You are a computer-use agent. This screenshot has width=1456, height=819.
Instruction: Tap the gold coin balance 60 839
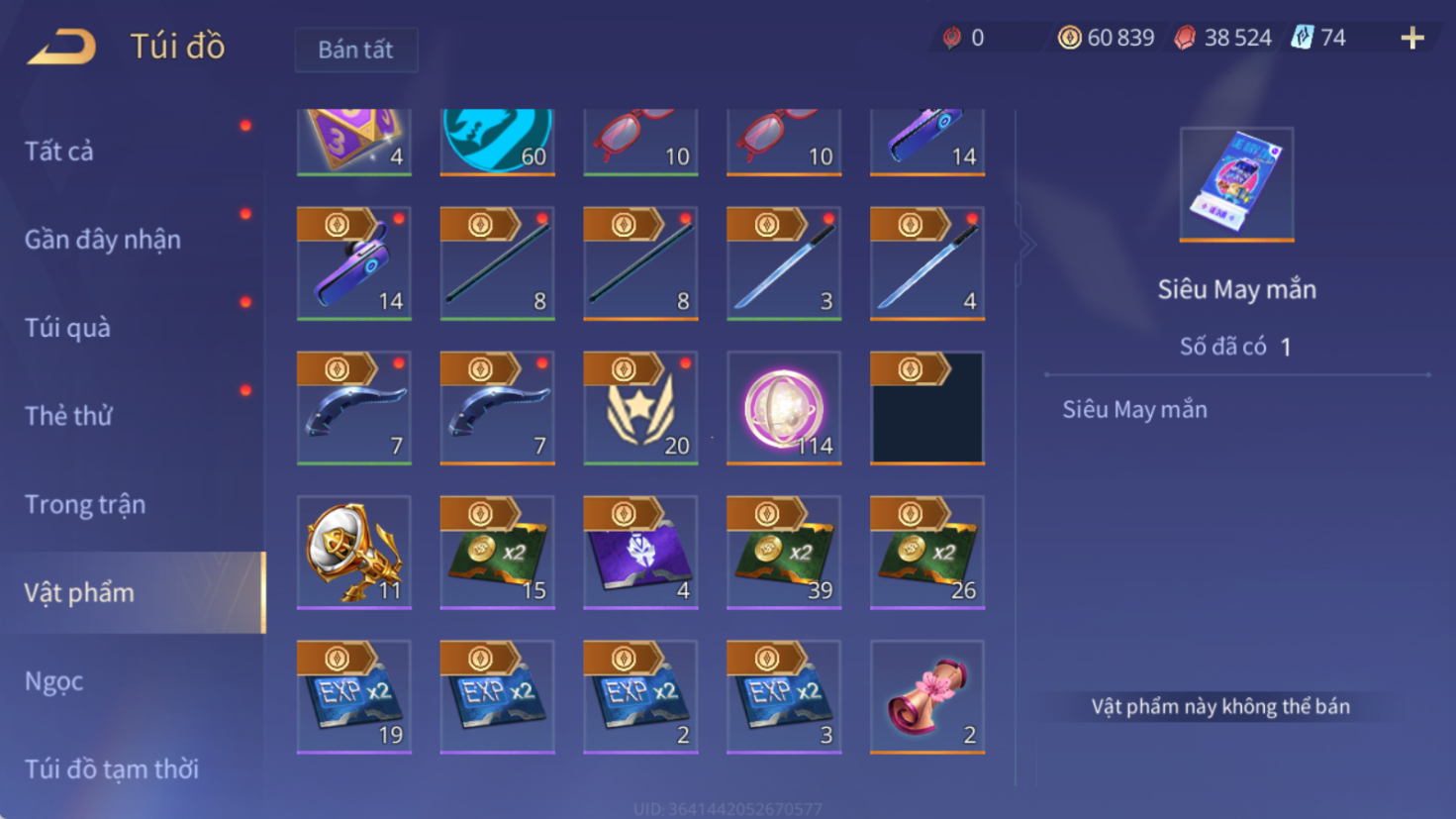1106,38
